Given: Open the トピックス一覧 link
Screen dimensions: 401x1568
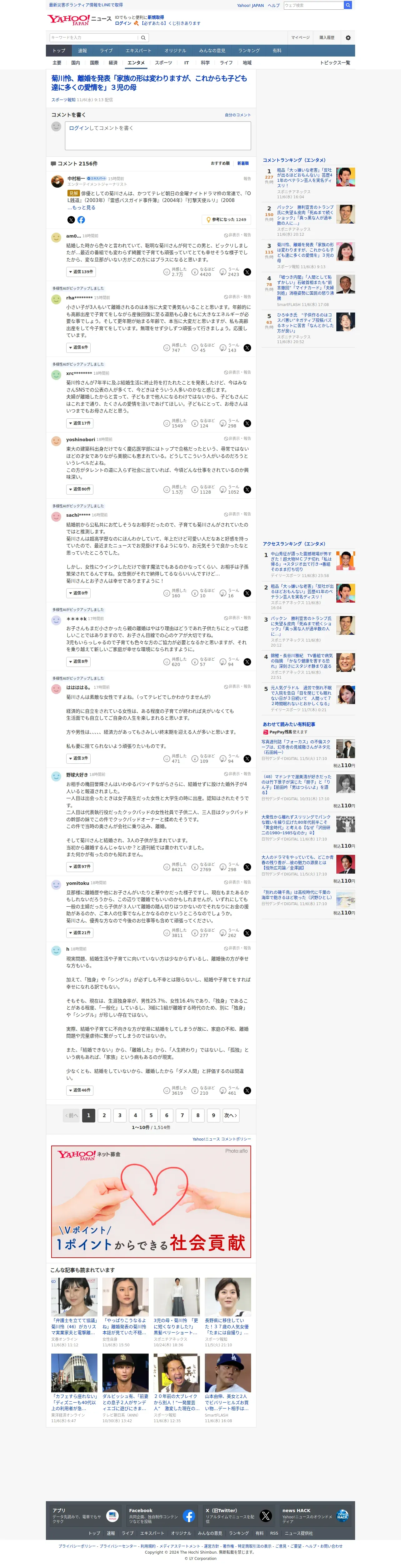Looking at the screenshot, I should tap(335, 63).
